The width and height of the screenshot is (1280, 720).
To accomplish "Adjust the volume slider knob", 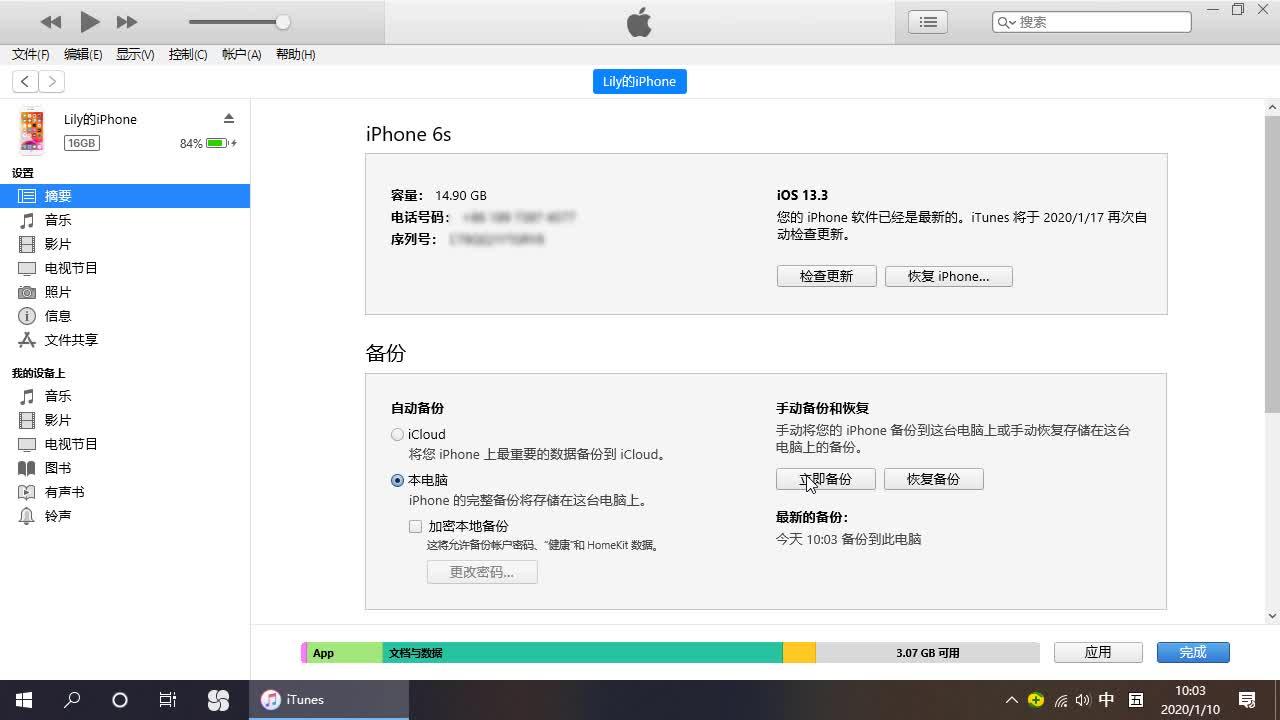I will [283, 22].
